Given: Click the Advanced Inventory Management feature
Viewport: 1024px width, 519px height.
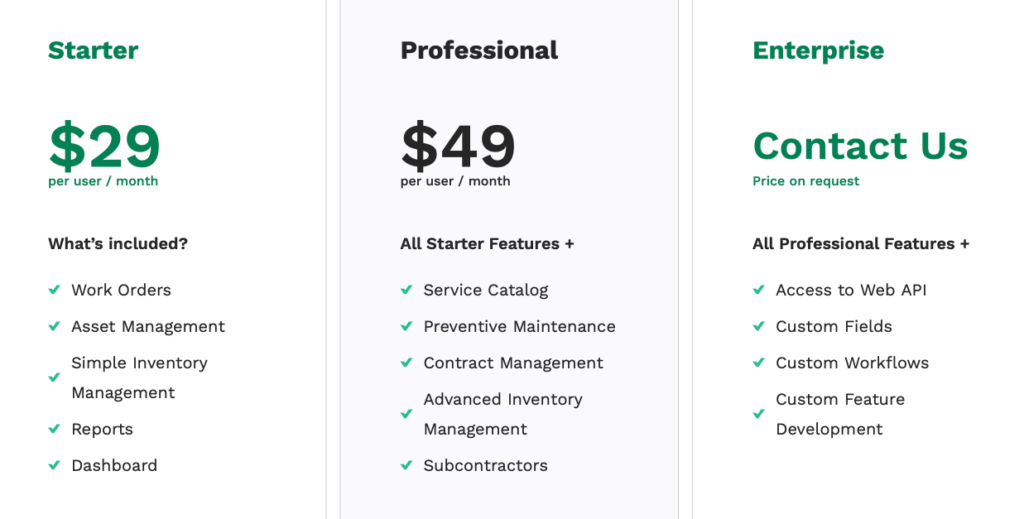Looking at the screenshot, I should 503,414.
